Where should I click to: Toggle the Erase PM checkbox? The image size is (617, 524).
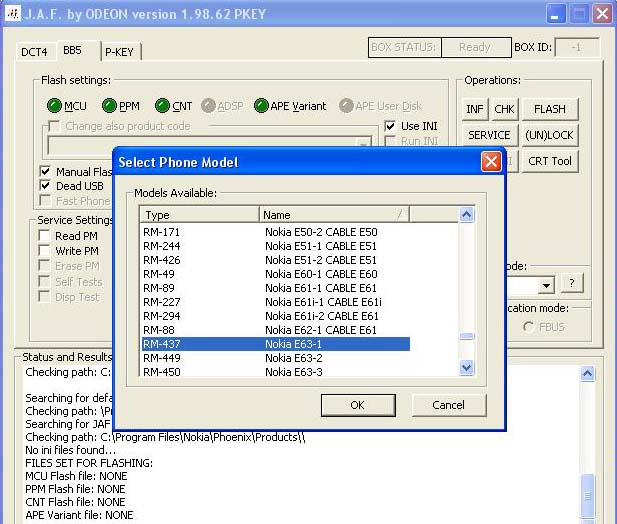pyautogui.click(x=44, y=266)
